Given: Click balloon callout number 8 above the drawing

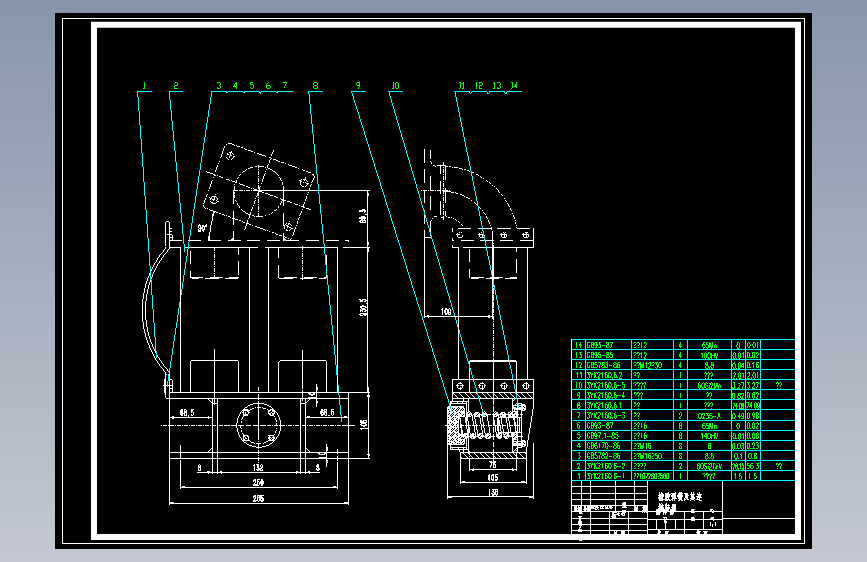Looking at the screenshot, I should [x=316, y=86].
